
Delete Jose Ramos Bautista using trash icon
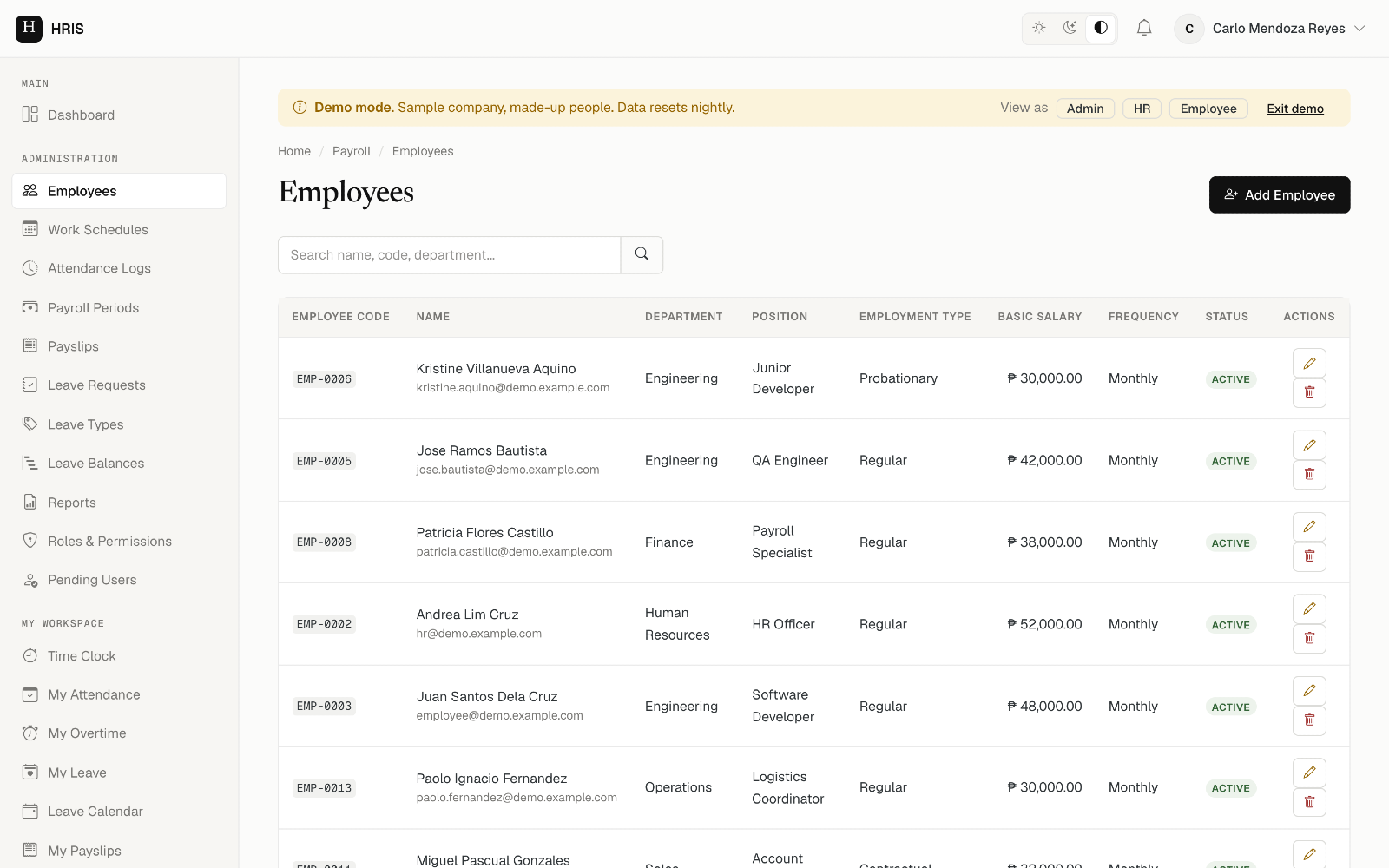click(x=1309, y=475)
